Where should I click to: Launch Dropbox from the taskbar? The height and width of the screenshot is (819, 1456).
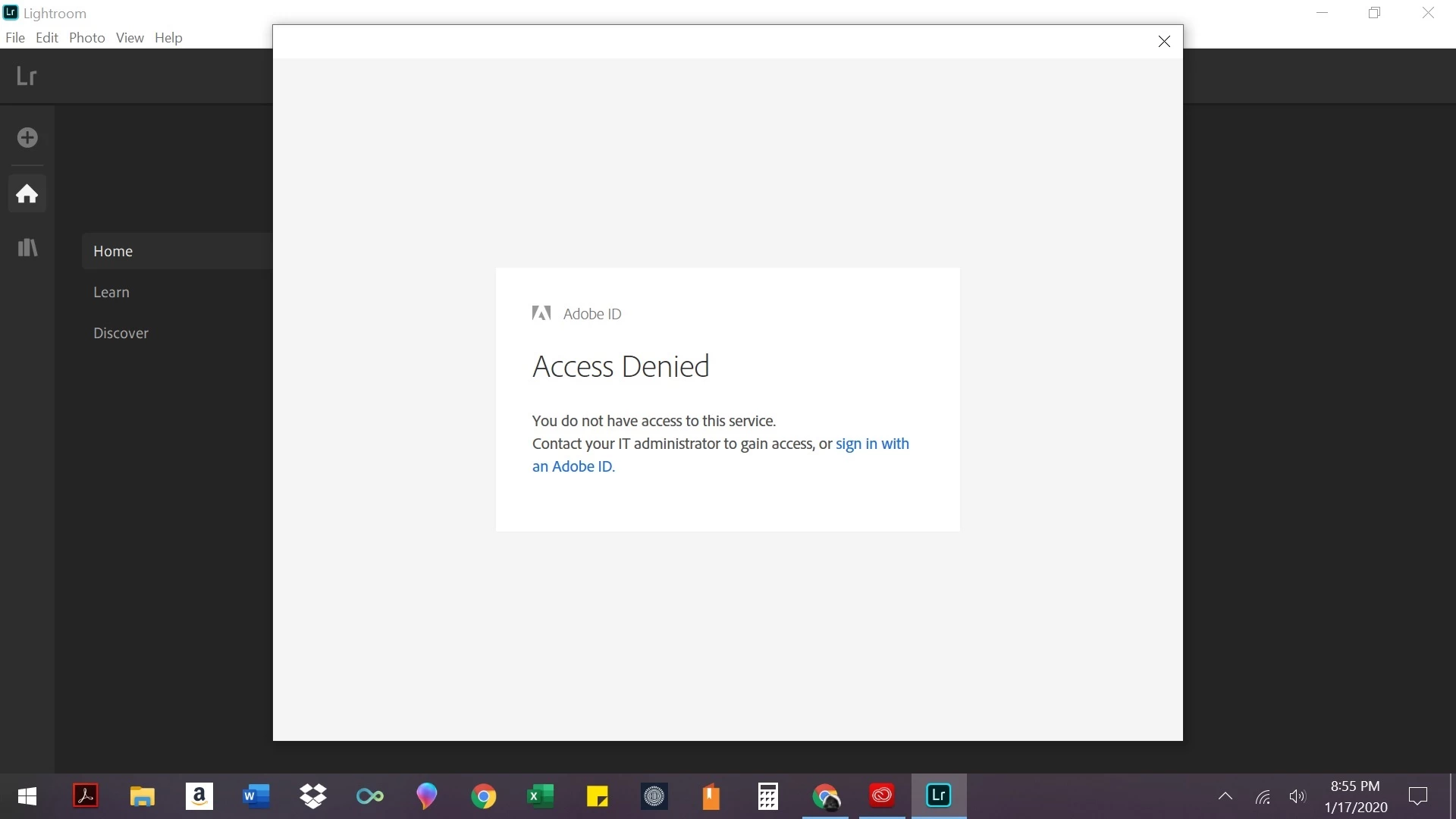click(312, 795)
